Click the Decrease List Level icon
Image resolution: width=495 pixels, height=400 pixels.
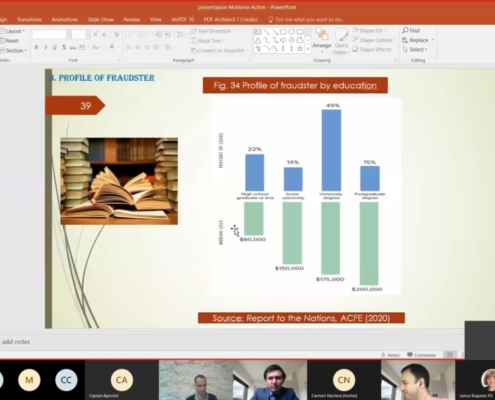pos(158,34)
